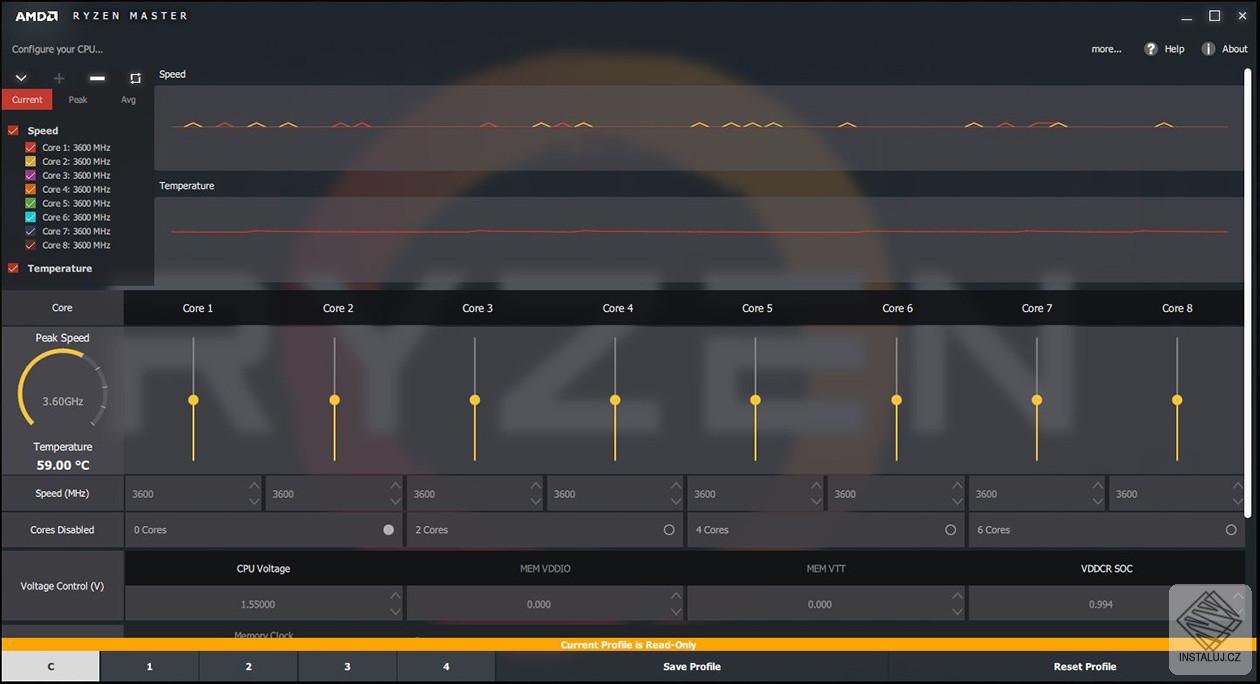1260x684 pixels.
Task: Click the About info icon
Action: coord(1209,48)
